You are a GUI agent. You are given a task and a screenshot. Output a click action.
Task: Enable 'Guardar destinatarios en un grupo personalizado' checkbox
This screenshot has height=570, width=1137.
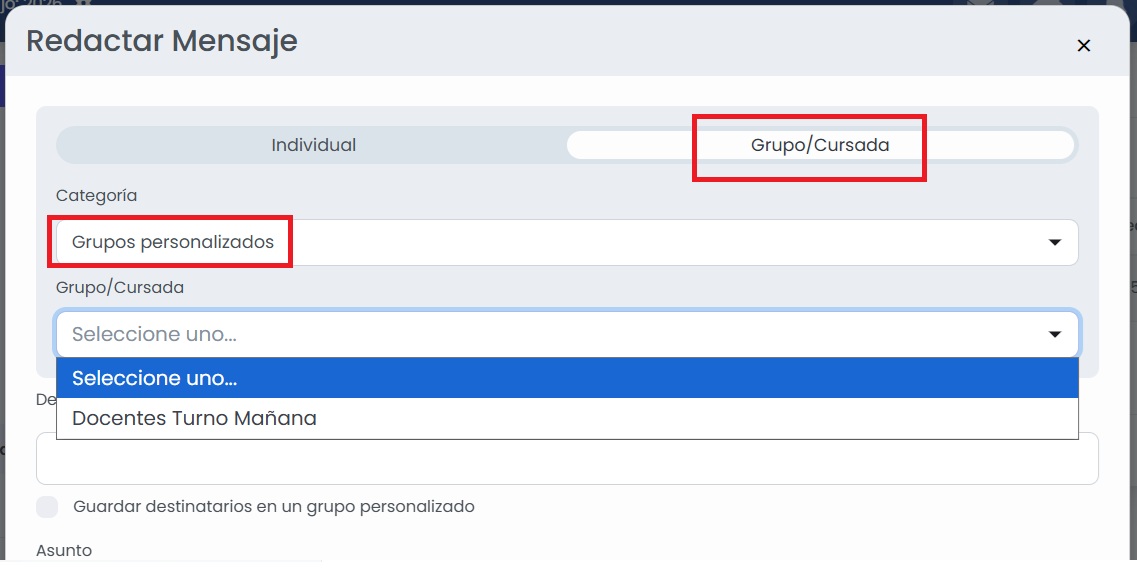(47, 507)
